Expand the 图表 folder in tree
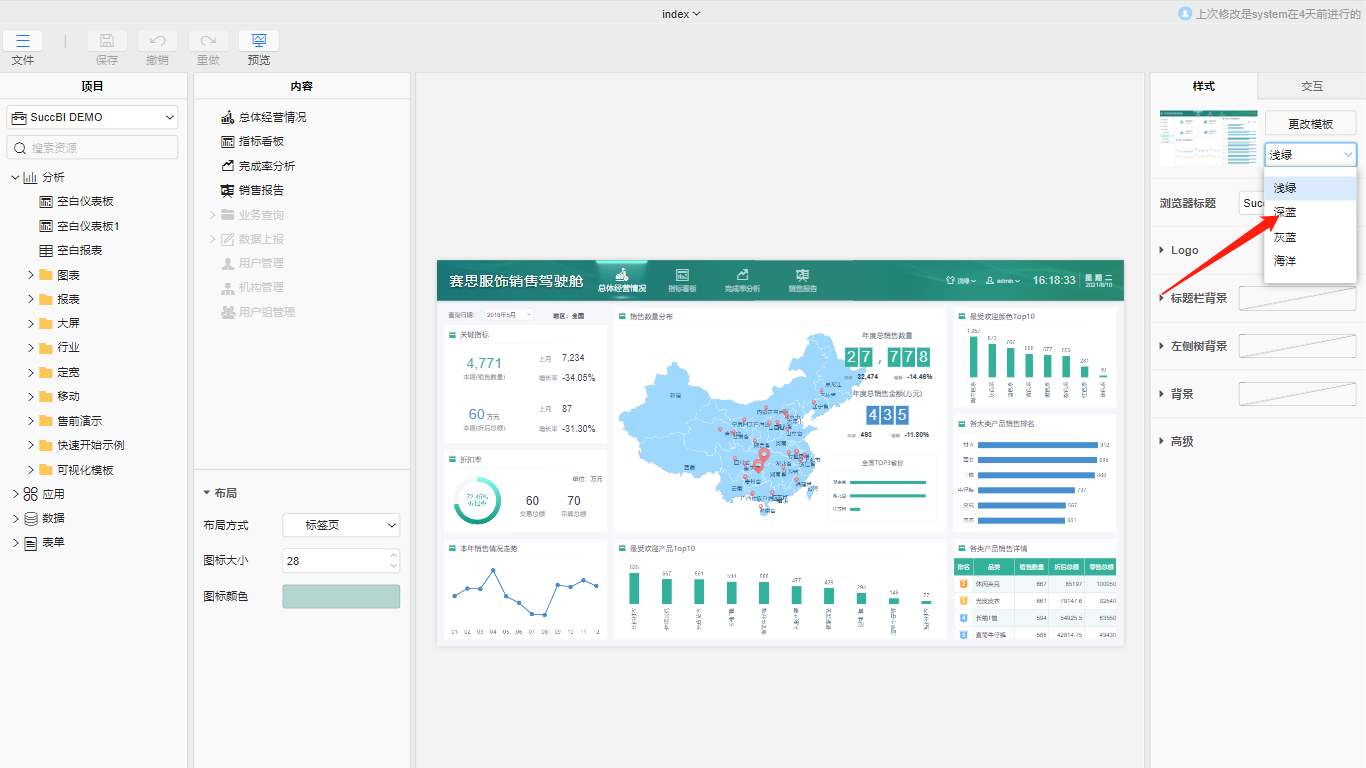 (31, 275)
